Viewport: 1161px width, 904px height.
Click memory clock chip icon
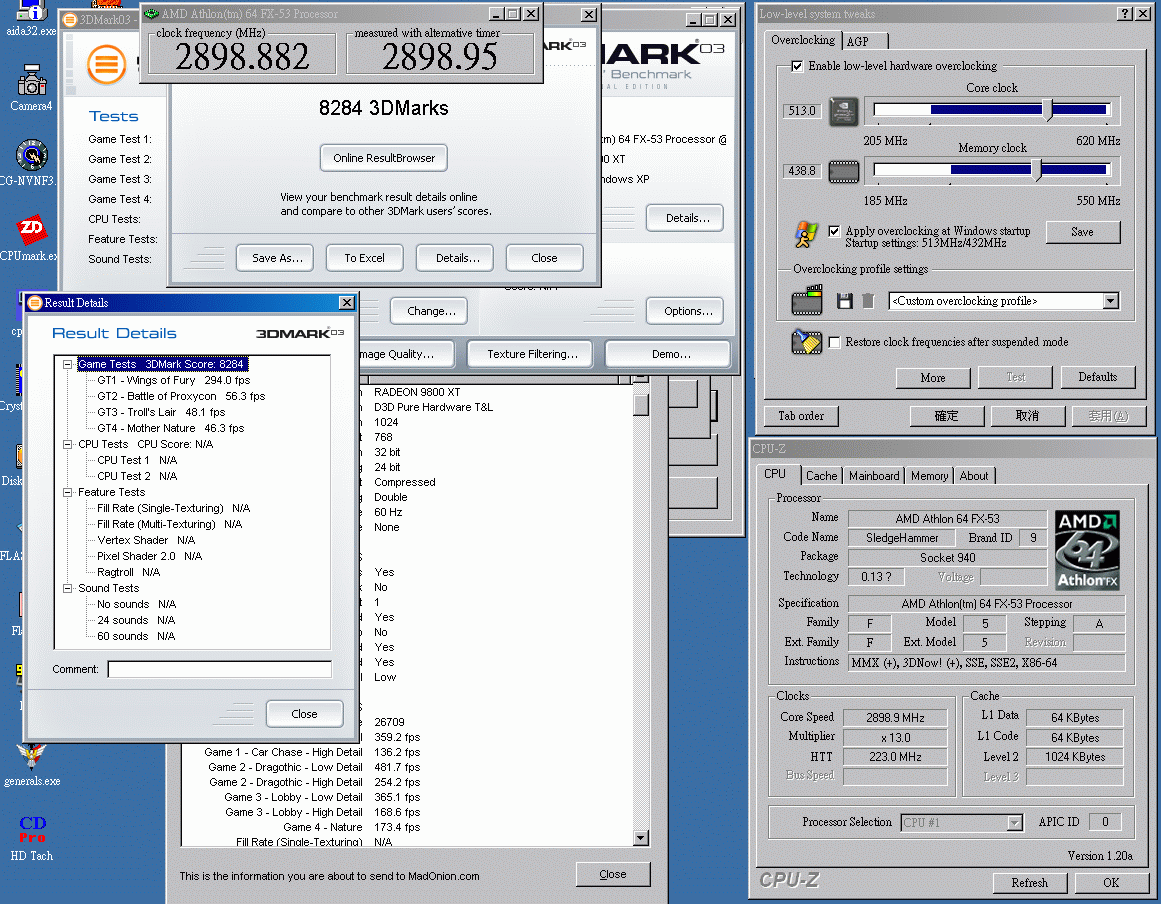(843, 171)
